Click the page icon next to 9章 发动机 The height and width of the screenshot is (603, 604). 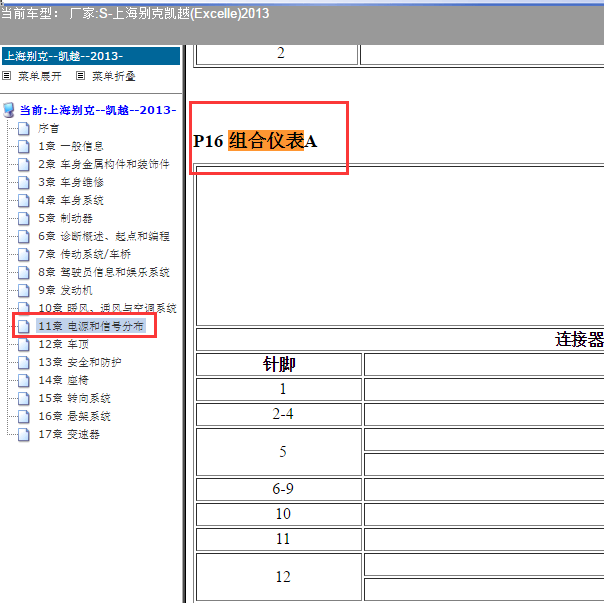pyautogui.click(x=23, y=291)
